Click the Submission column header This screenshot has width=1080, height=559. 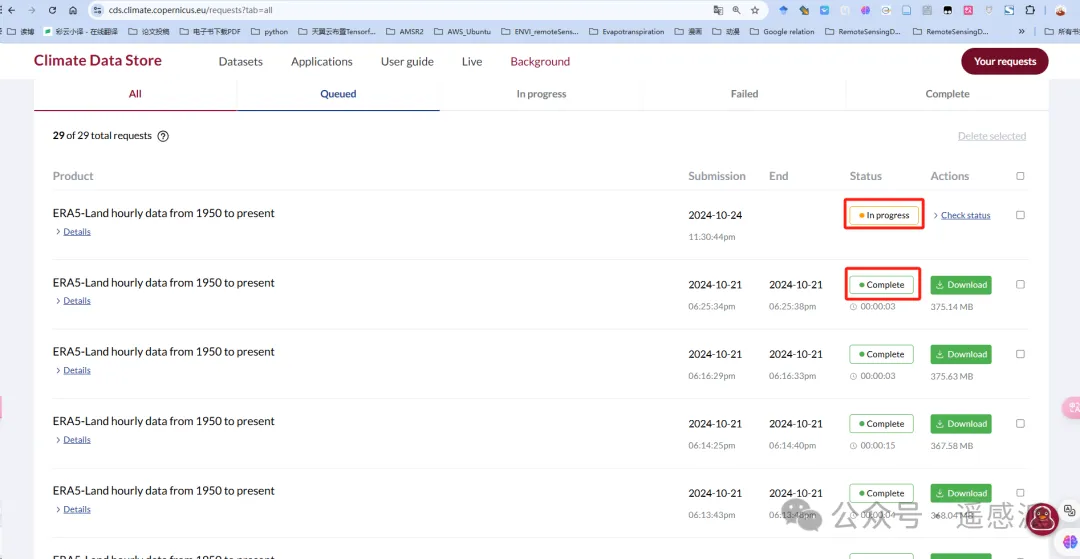click(717, 176)
